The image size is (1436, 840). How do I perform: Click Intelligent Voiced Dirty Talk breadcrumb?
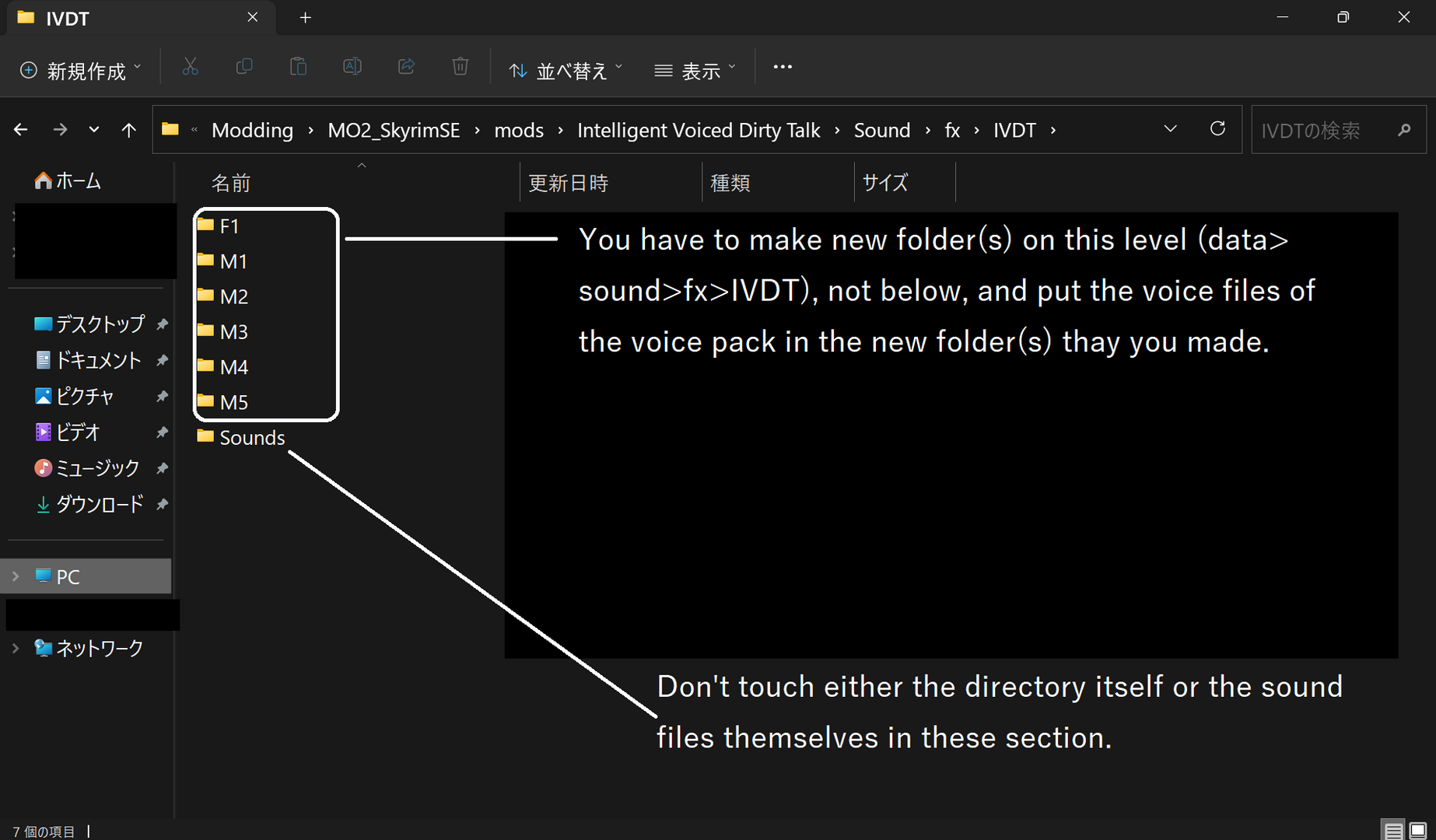[699, 130]
